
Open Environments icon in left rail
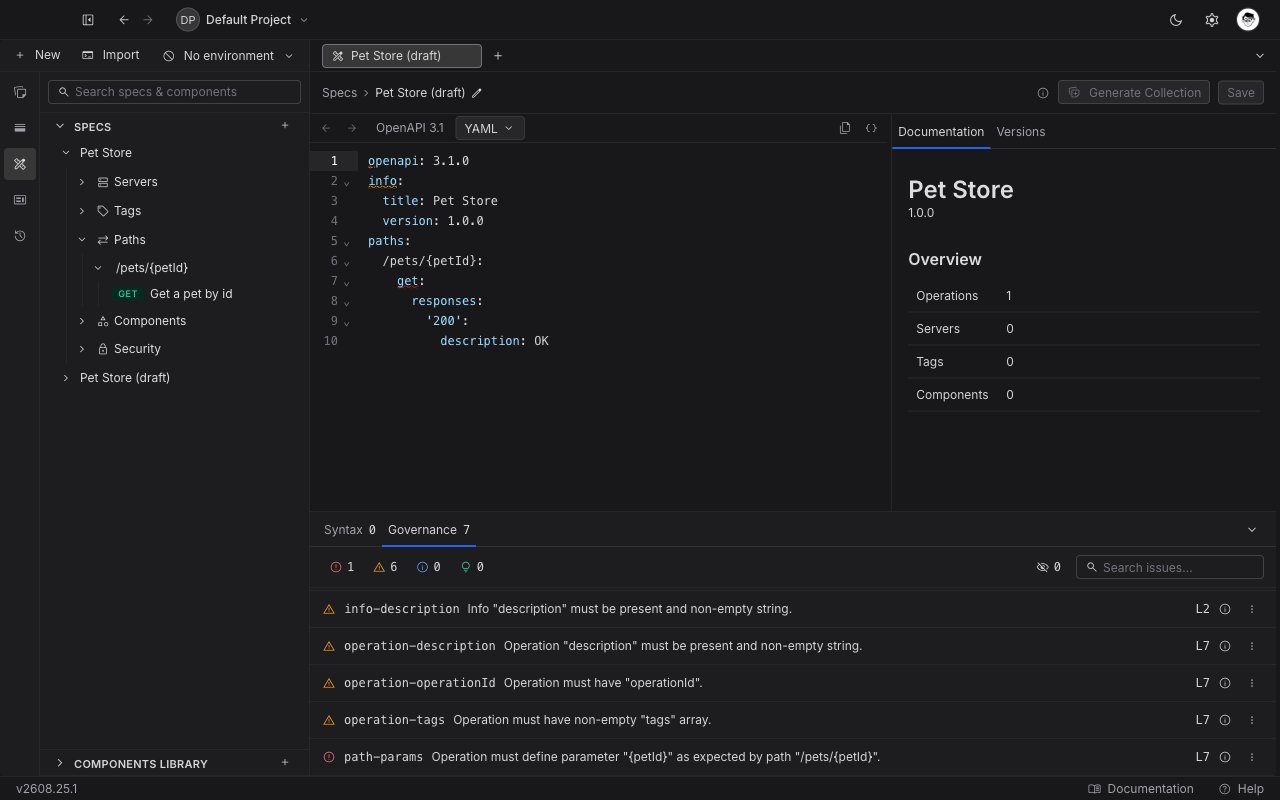click(x=20, y=128)
